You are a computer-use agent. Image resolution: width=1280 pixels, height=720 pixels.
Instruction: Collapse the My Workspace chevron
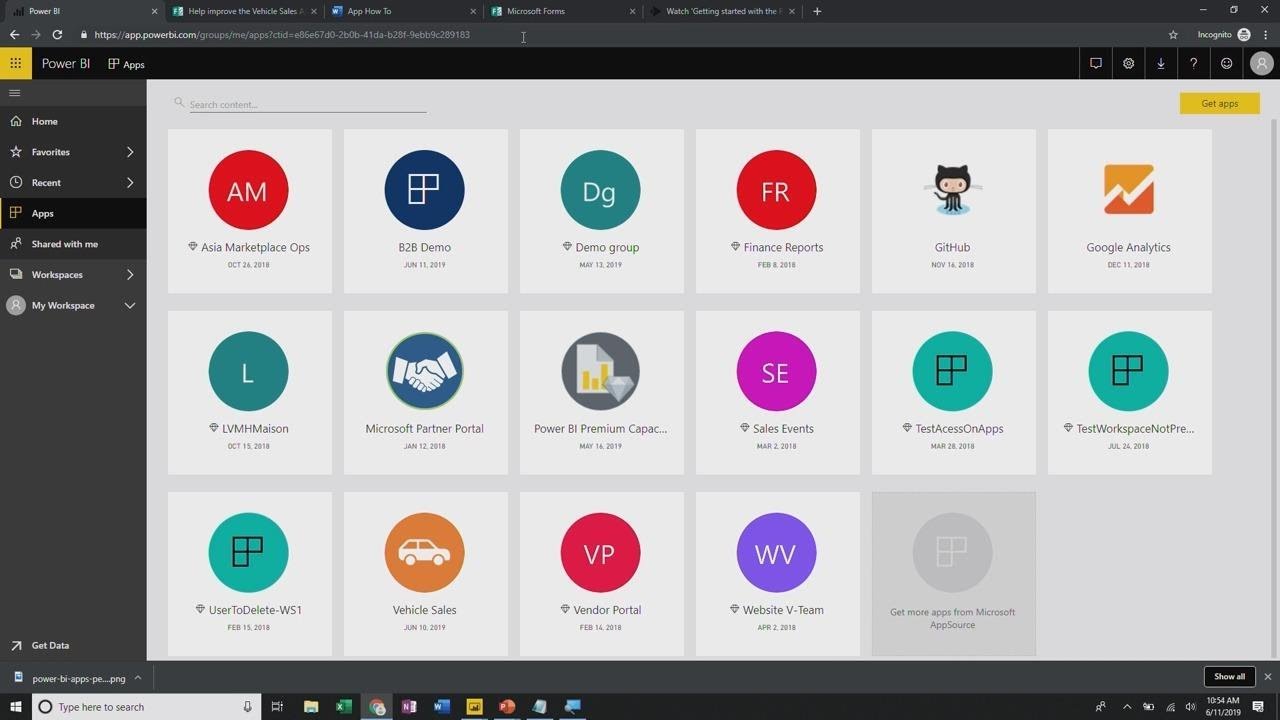tap(130, 305)
